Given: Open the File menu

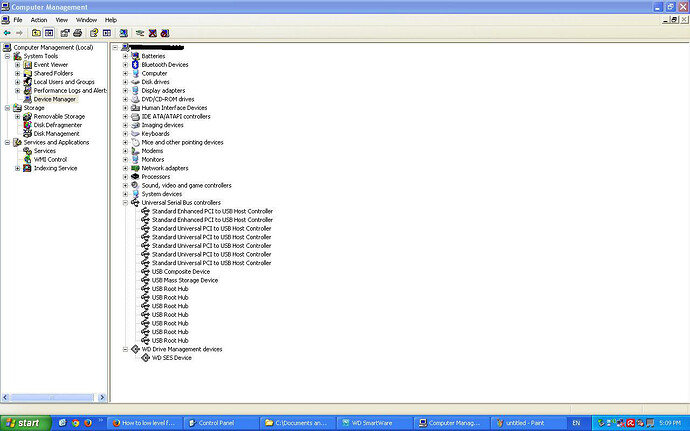Looking at the screenshot, I should pyautogui.click(x=18, y=20).
